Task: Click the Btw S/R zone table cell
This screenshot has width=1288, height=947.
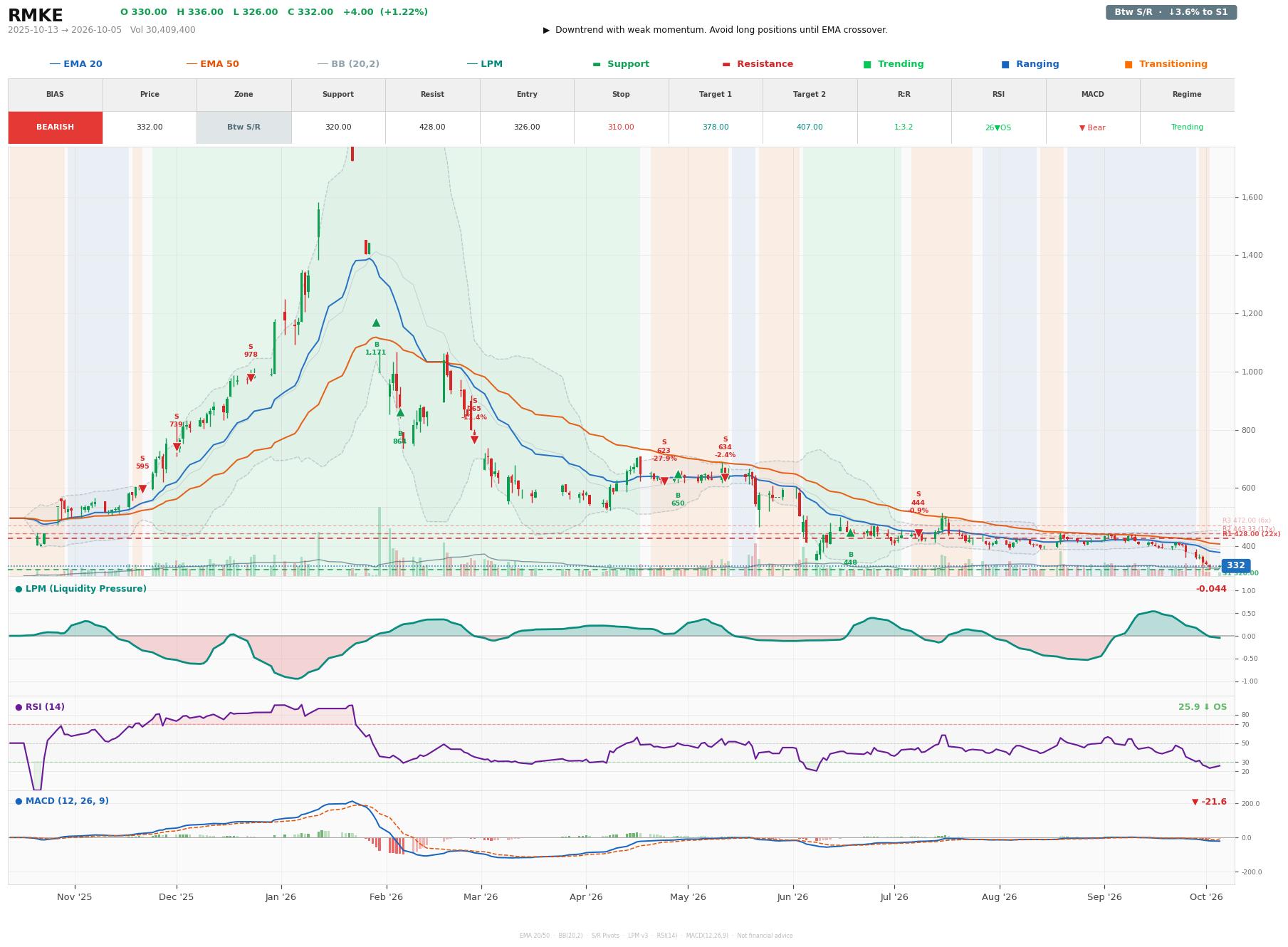Action: pyautogui.click(x=244, y=127)
